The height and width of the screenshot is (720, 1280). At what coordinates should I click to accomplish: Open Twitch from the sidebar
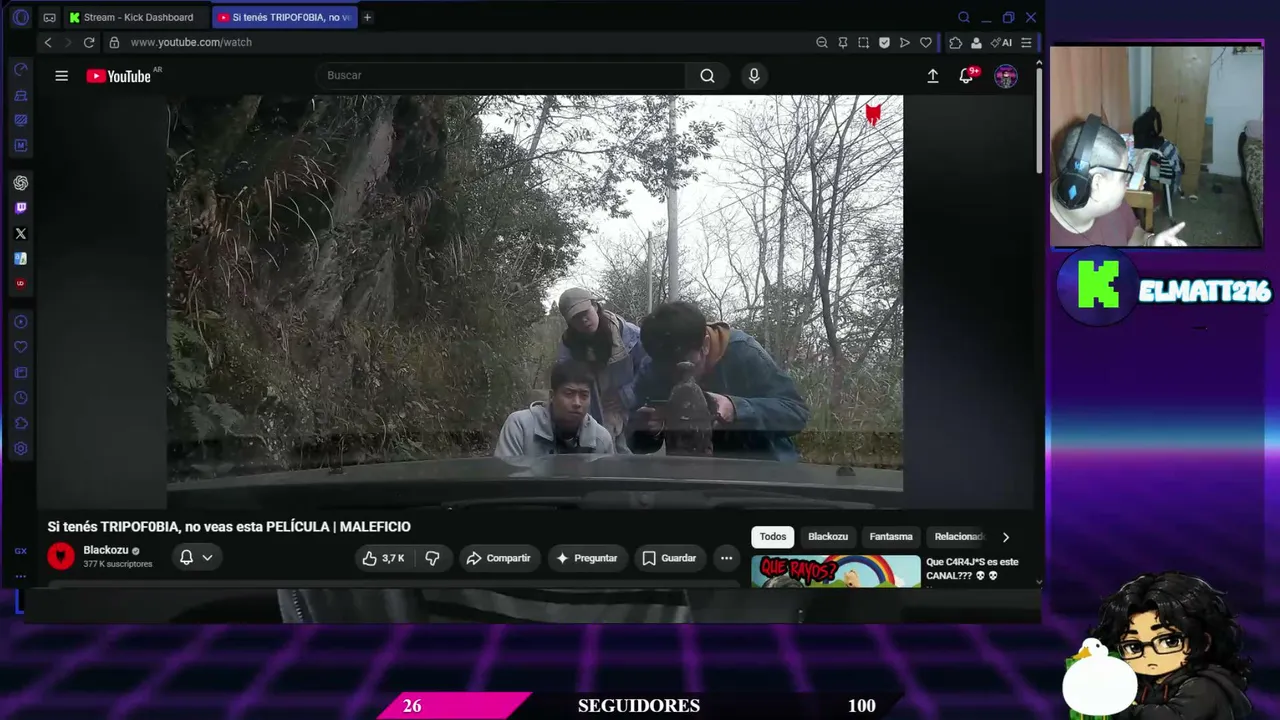[20, 208]
